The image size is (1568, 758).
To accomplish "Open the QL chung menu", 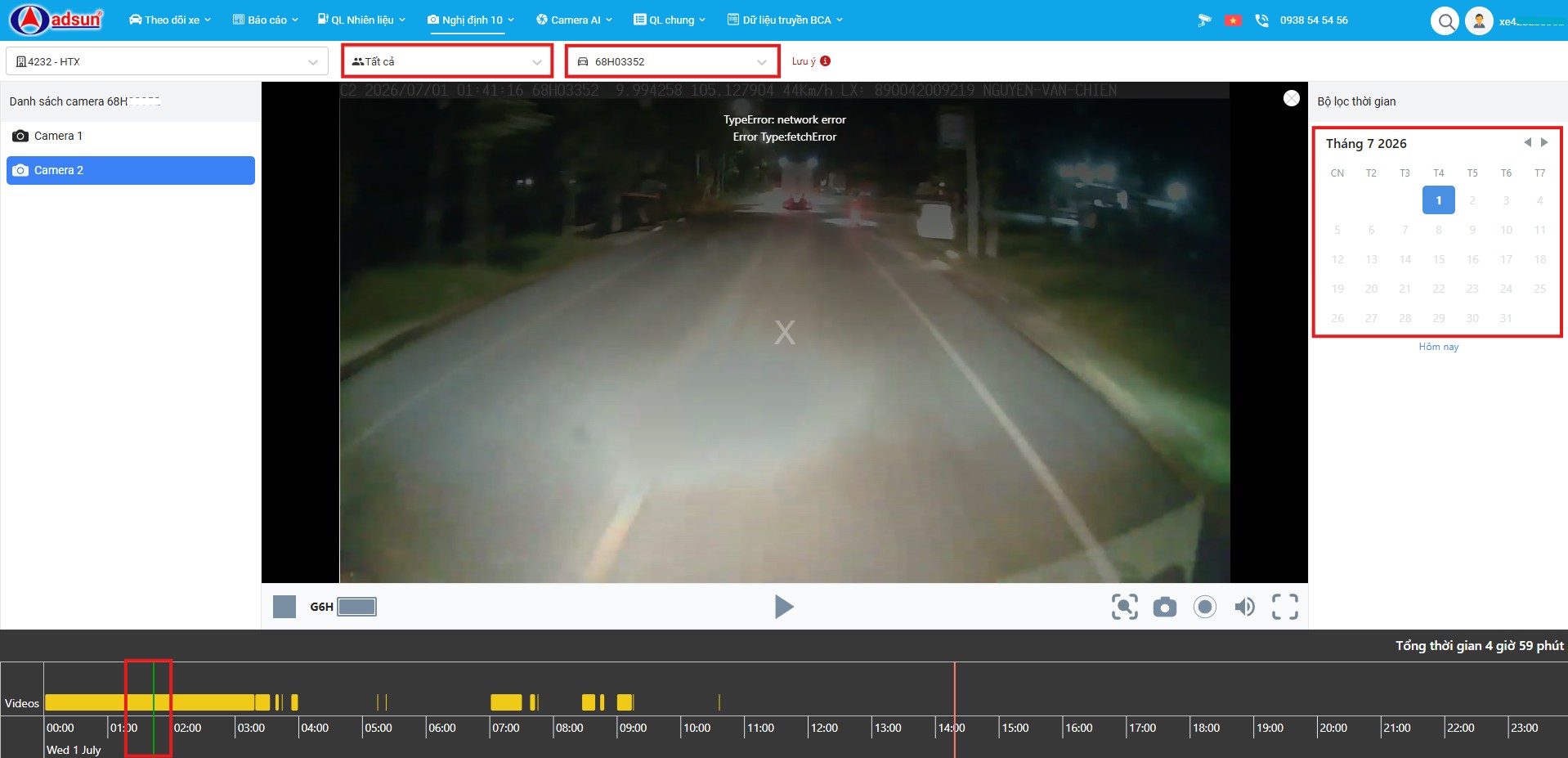I will point(670,20).
